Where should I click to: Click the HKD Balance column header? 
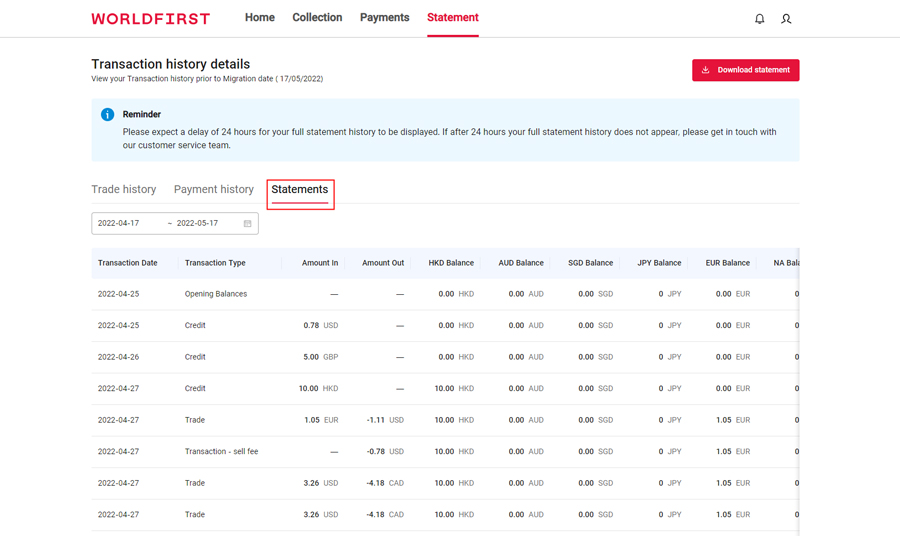pos(451,263)
